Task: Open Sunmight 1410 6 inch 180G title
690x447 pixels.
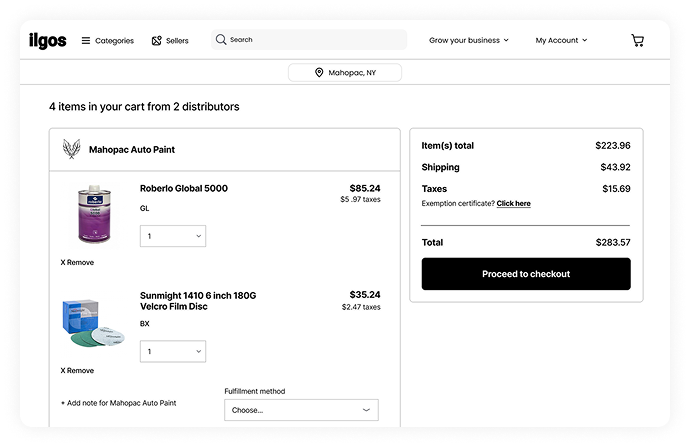Action: coord(198,301)
